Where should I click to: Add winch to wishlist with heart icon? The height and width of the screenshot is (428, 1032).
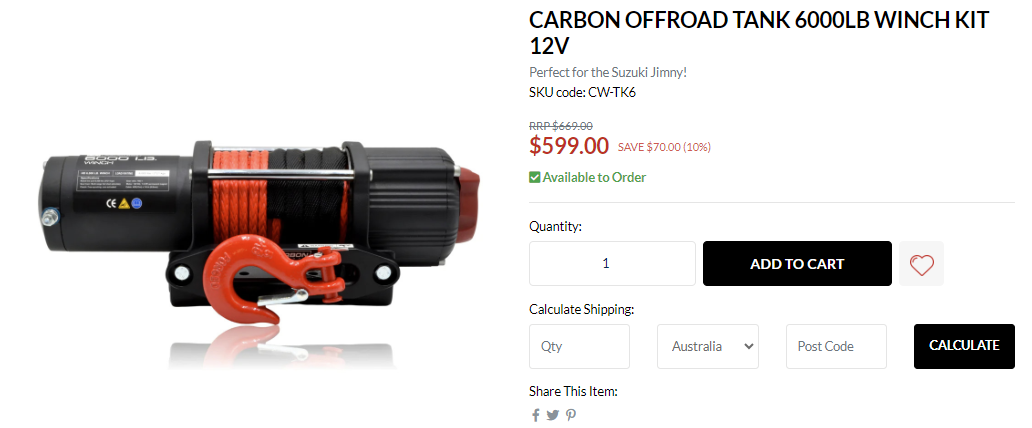(921, 264)
